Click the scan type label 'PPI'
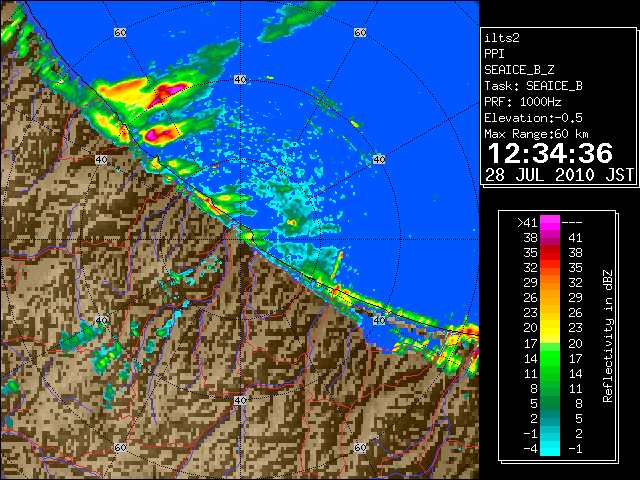 point(494,54)
